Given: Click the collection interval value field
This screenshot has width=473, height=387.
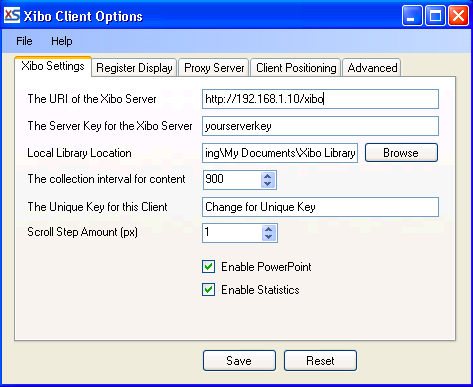Looking at the screenshot, I should (232, 180).
